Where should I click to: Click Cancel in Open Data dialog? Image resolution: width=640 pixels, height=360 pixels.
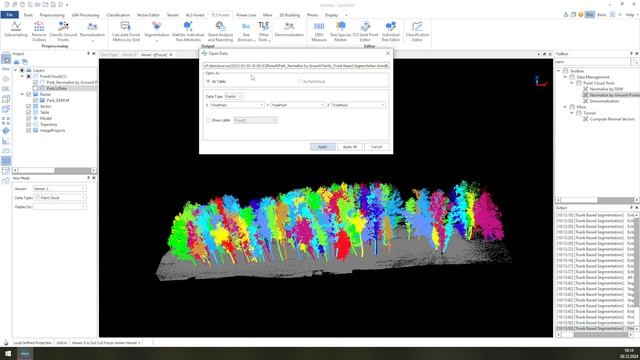(x=376, y=147)
